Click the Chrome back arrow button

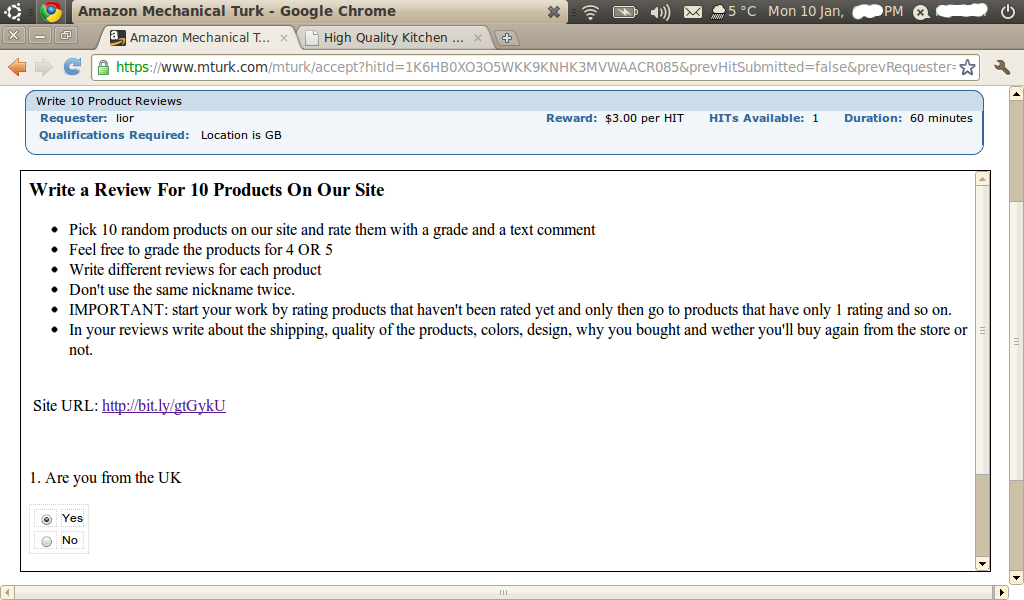(17, 67)
